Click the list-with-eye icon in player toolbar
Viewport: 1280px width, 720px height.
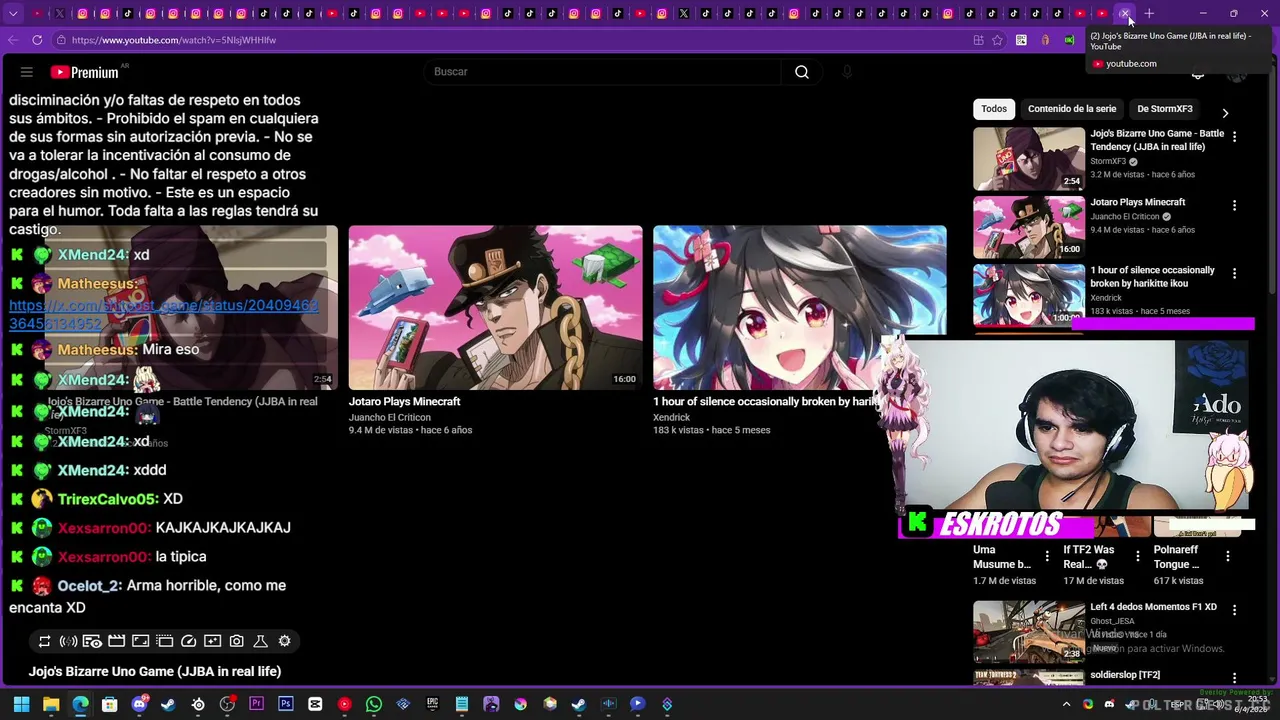coord(92,642)
